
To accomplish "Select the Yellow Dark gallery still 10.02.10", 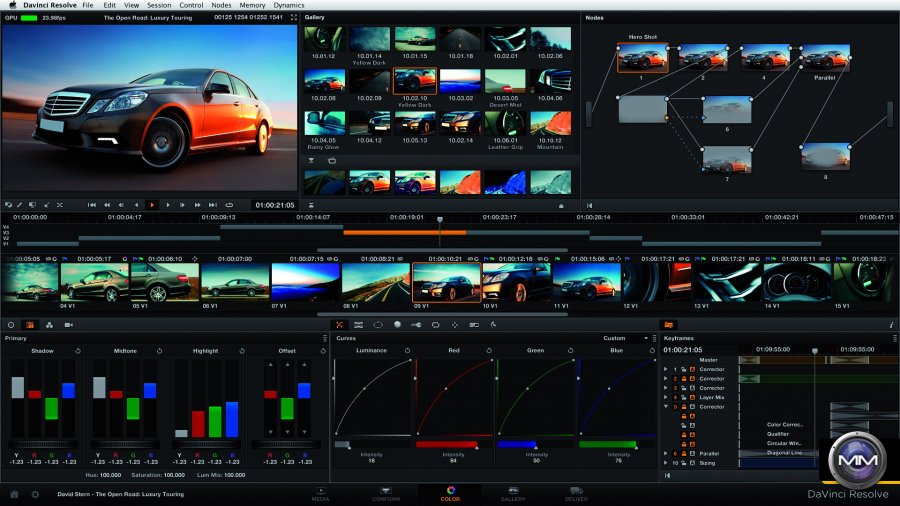I will pos(414,86).
